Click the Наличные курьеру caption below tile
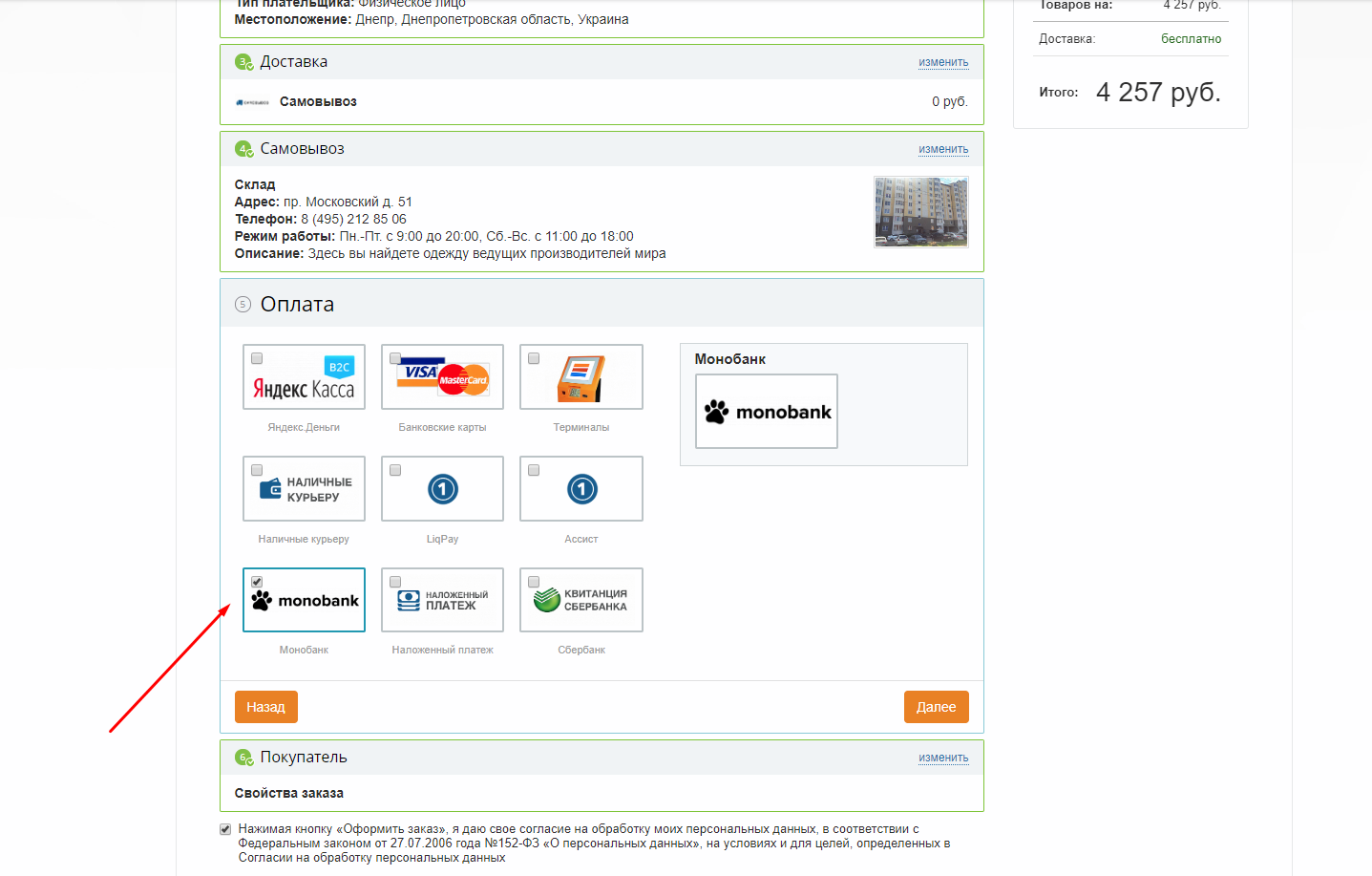The image size is (1372, 876). click(304, 539)
